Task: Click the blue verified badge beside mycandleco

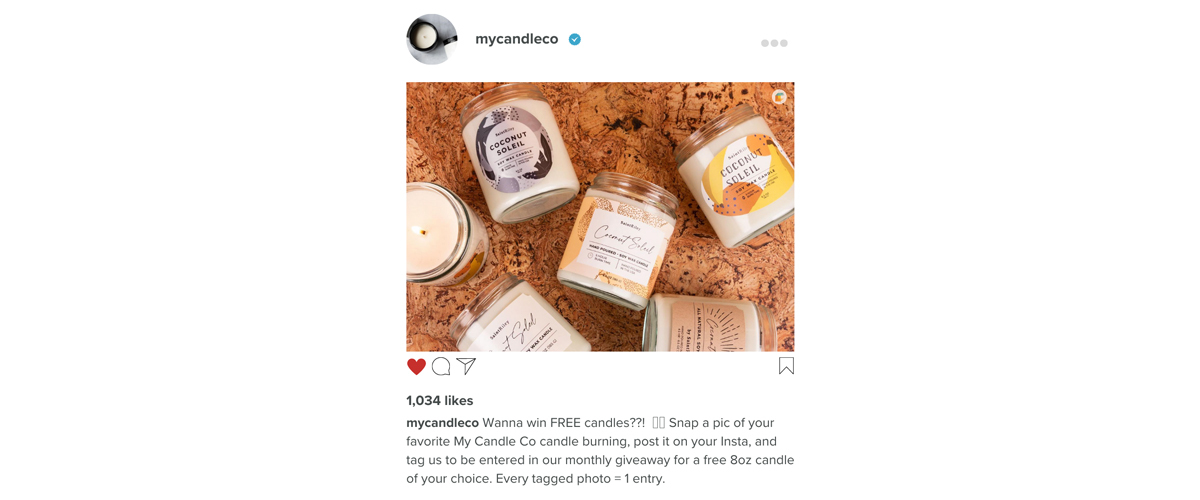Action: click(575, 39)
